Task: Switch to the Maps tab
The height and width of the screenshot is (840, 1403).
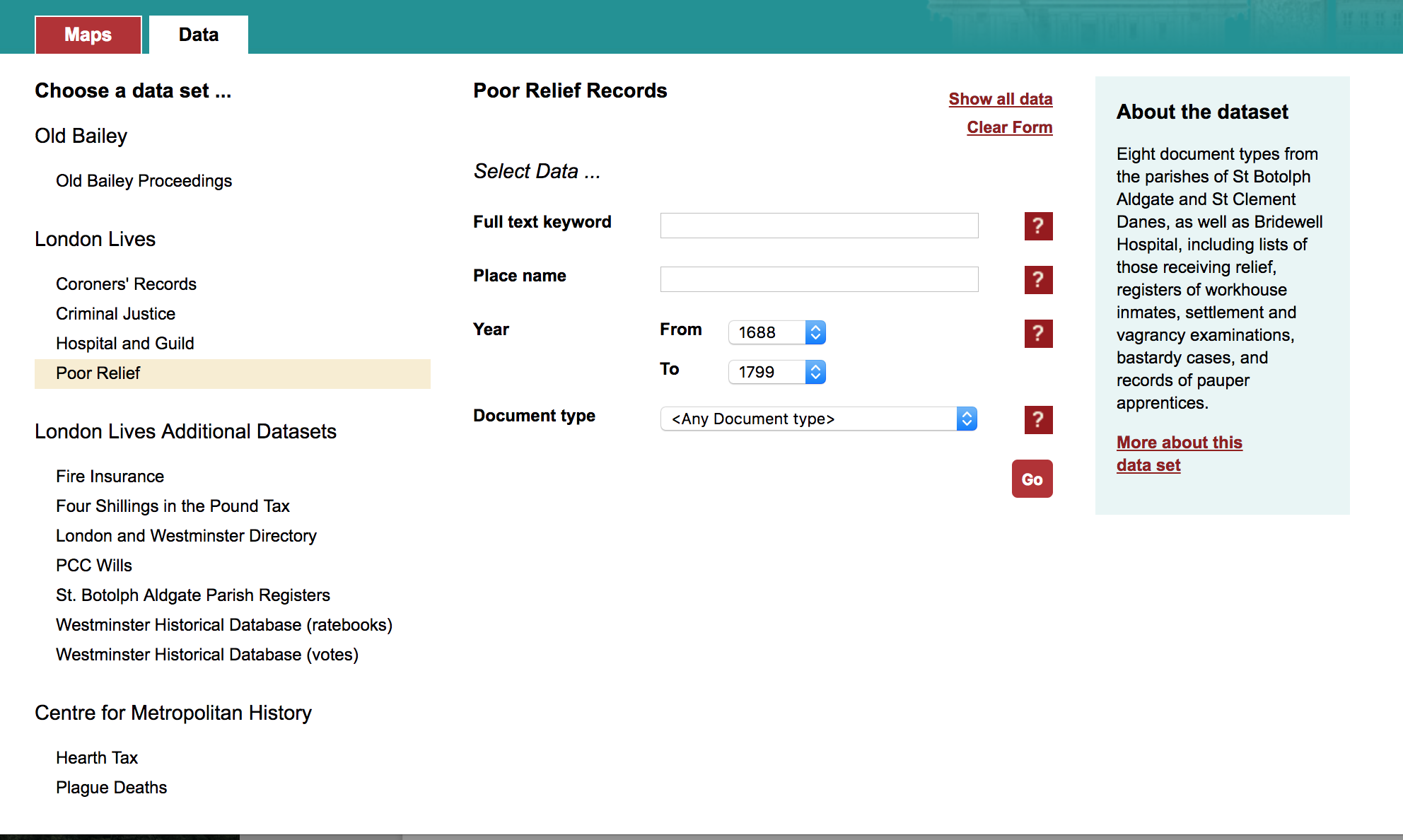Action: click(88, 35)
